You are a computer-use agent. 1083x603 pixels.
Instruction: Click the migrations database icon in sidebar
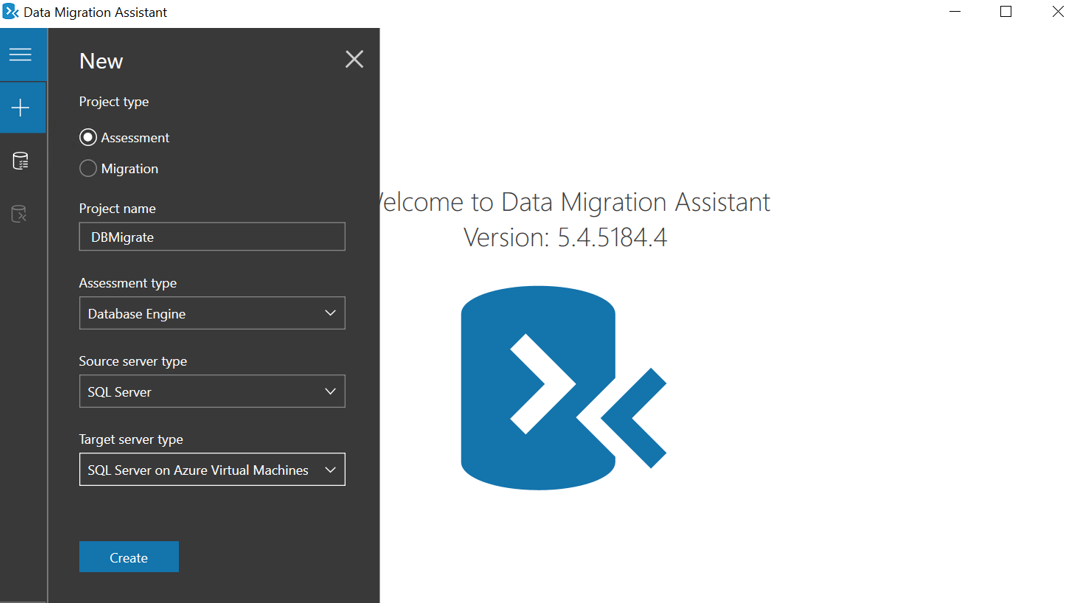click(20, 214)
